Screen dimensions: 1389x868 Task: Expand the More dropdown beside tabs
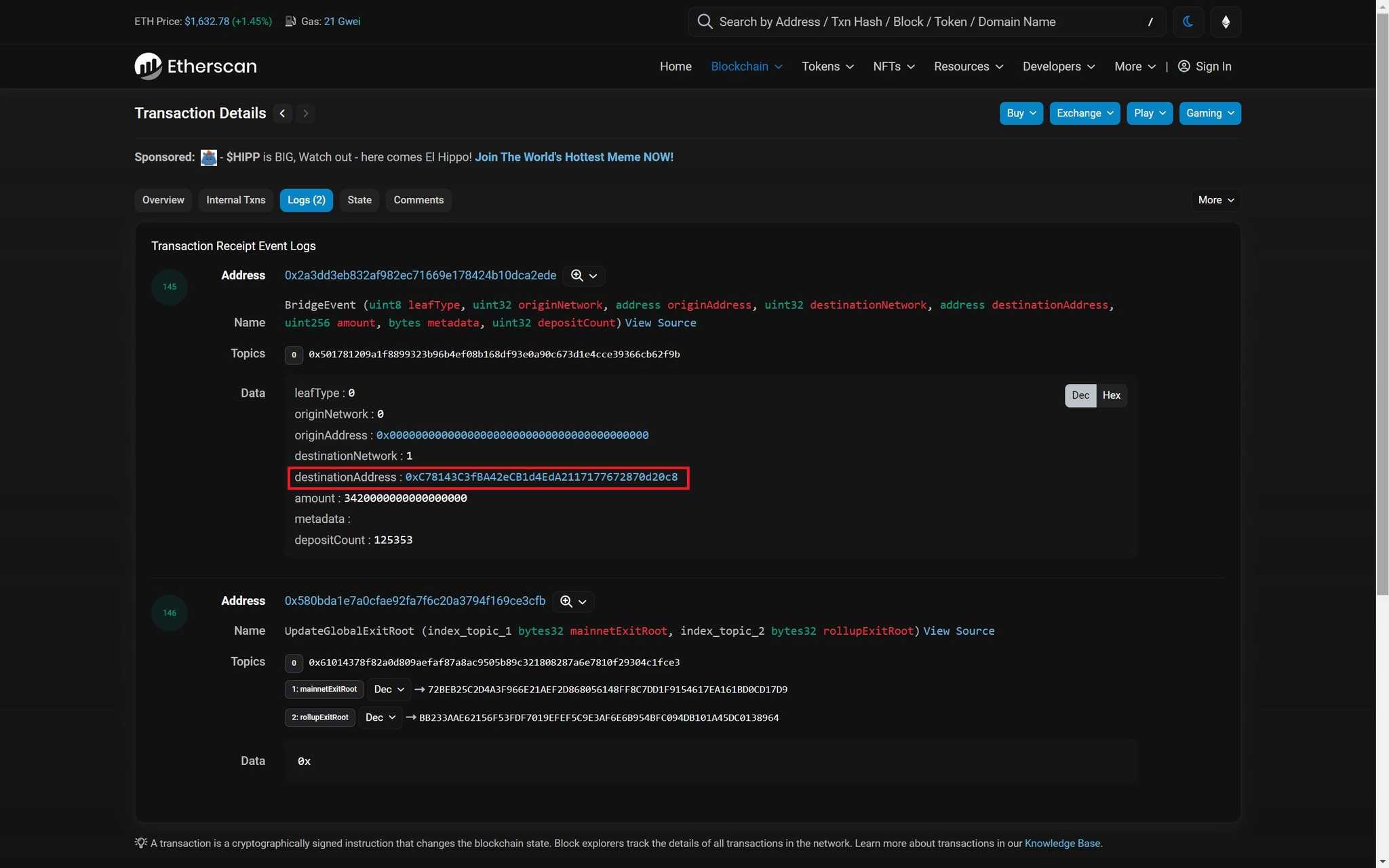pyautogui.click(x=1215, y=200)
